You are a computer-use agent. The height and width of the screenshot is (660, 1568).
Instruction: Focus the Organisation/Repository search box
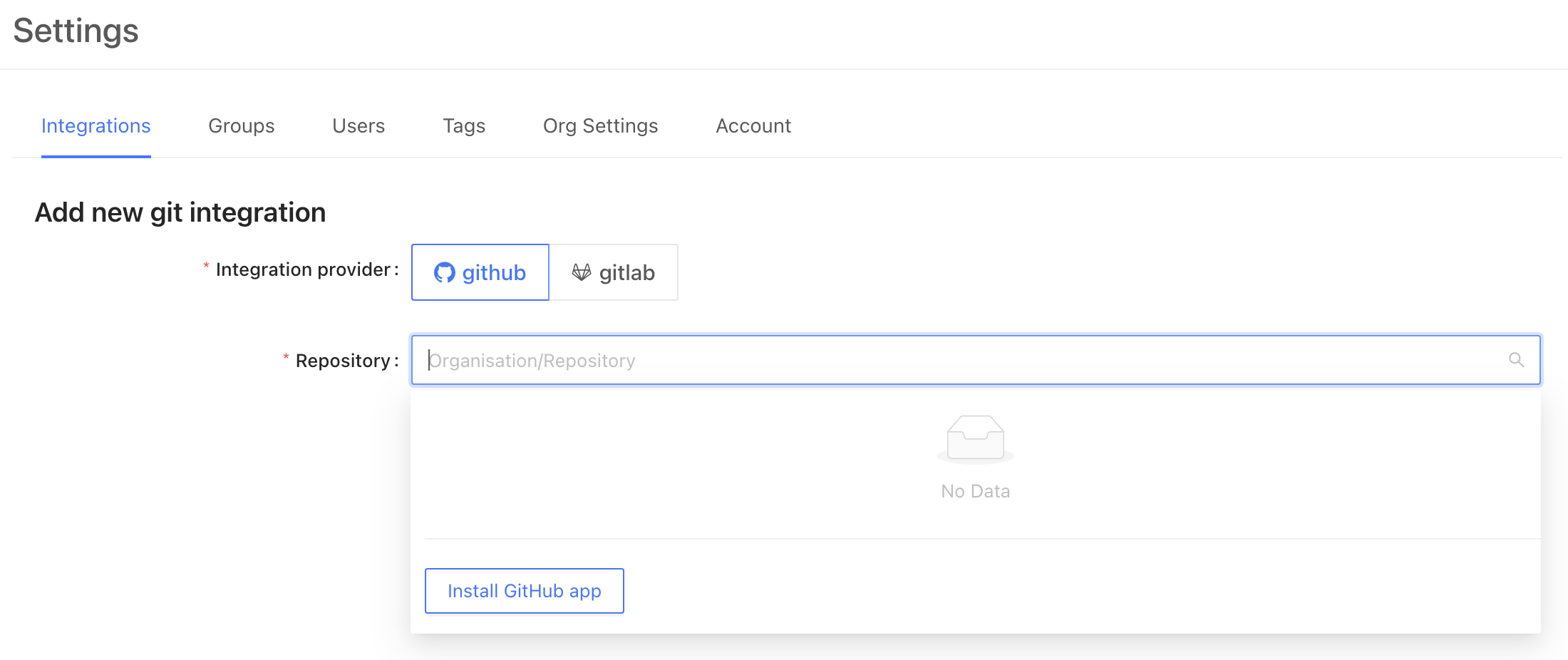(x=976, y=360)
